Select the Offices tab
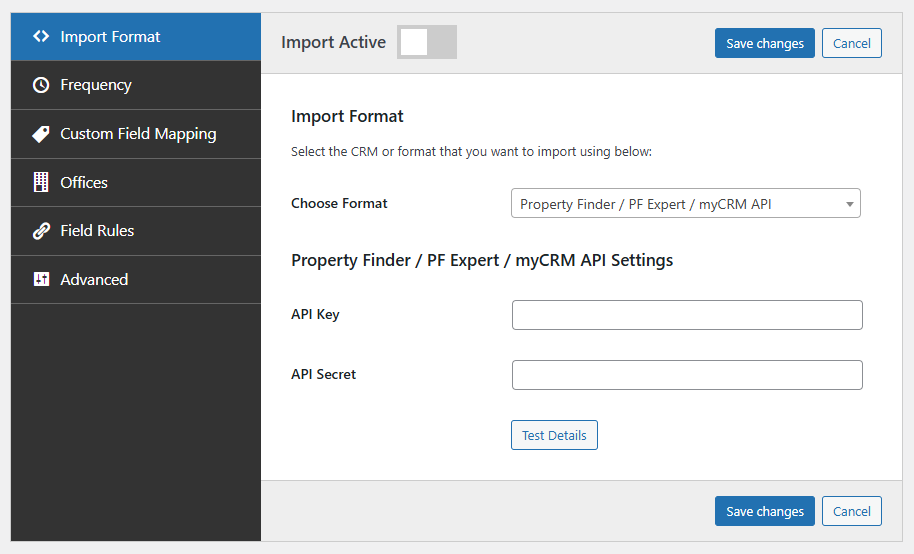 point(136,183)
